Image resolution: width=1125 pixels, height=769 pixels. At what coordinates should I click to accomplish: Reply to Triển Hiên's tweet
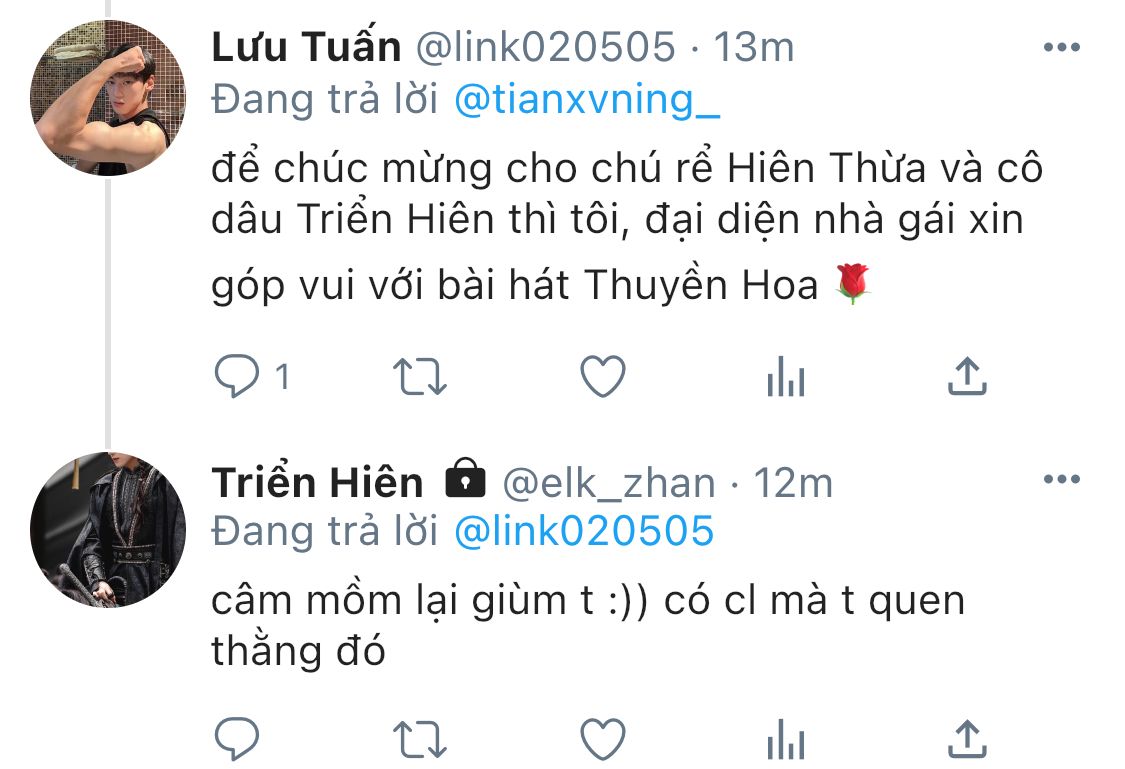click(x=237, y=738)
